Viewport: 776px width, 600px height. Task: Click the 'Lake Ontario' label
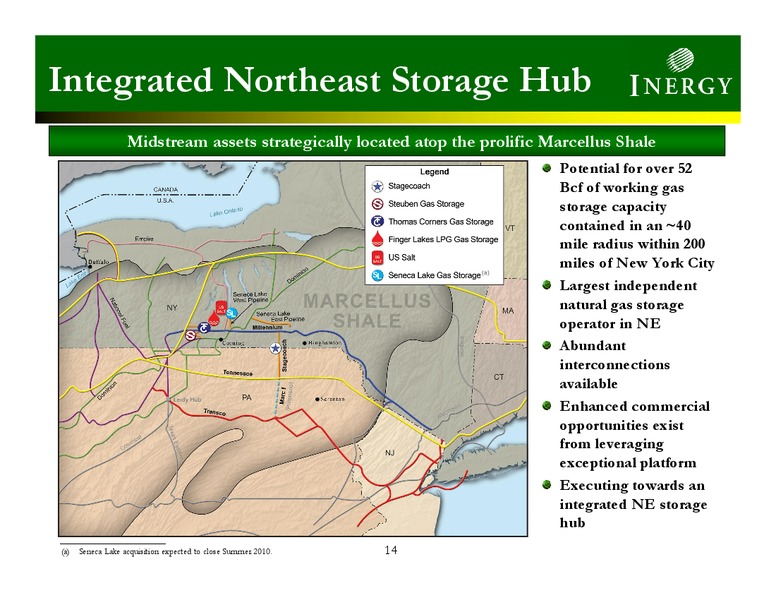point(226,212)
